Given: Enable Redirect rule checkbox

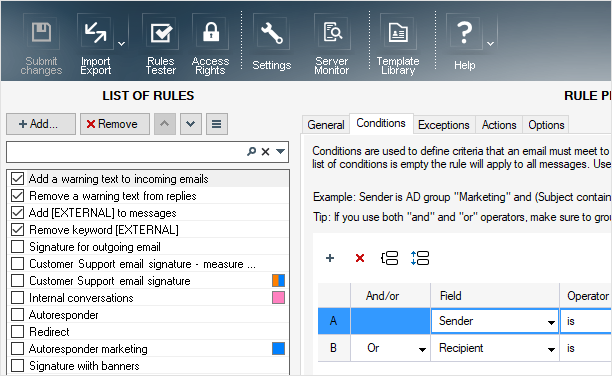Looking at the screenshot, I should (18, 331).
